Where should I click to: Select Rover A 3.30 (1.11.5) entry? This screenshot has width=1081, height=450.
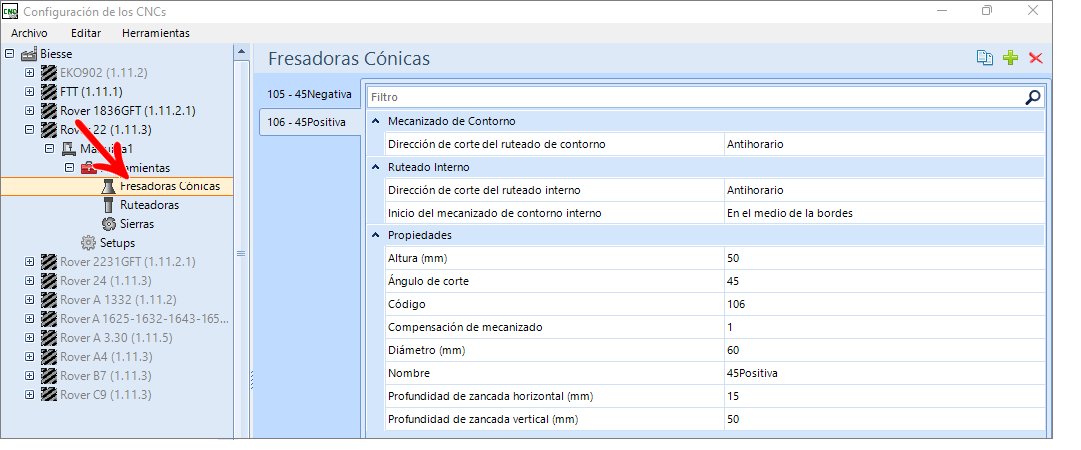pos(116,338)
